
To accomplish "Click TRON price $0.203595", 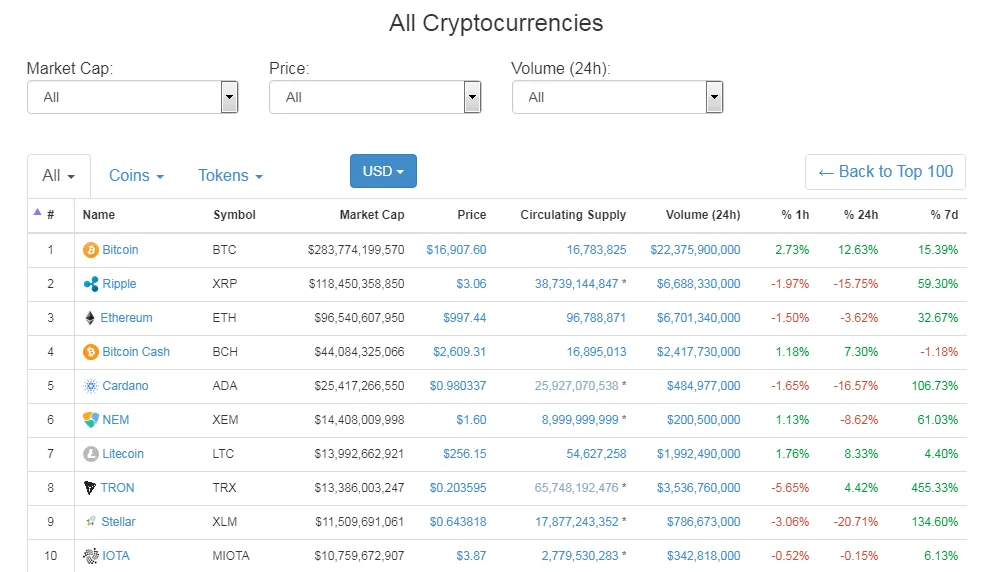I will coord(458,488).
